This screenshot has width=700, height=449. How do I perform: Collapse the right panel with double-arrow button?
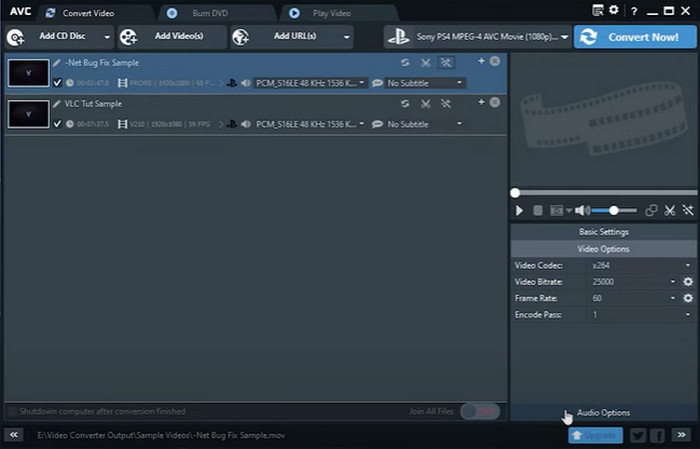click(x=681, y=435)
